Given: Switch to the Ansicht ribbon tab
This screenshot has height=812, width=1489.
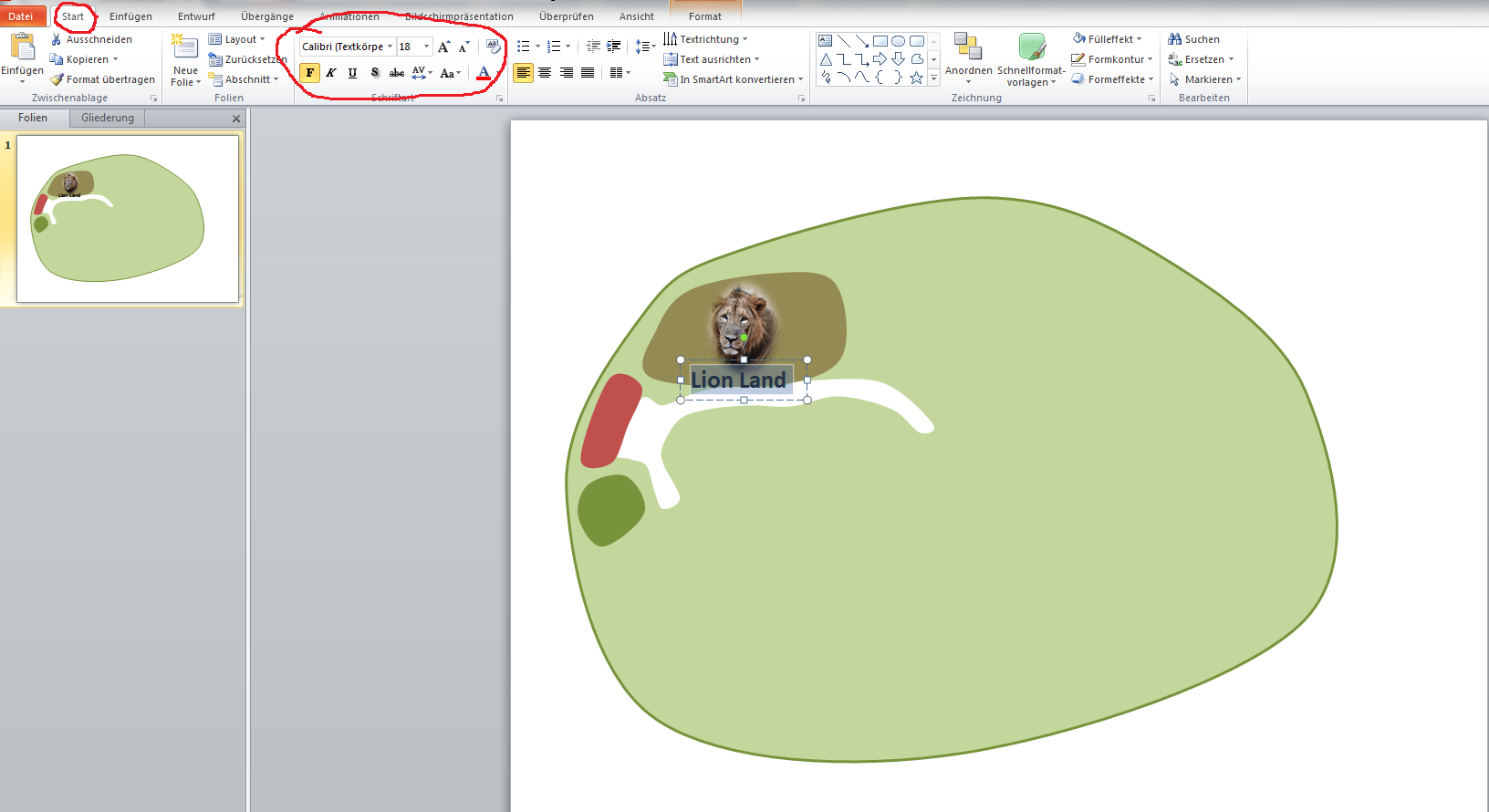Looking at the screenshot, I should pos(637,16).
